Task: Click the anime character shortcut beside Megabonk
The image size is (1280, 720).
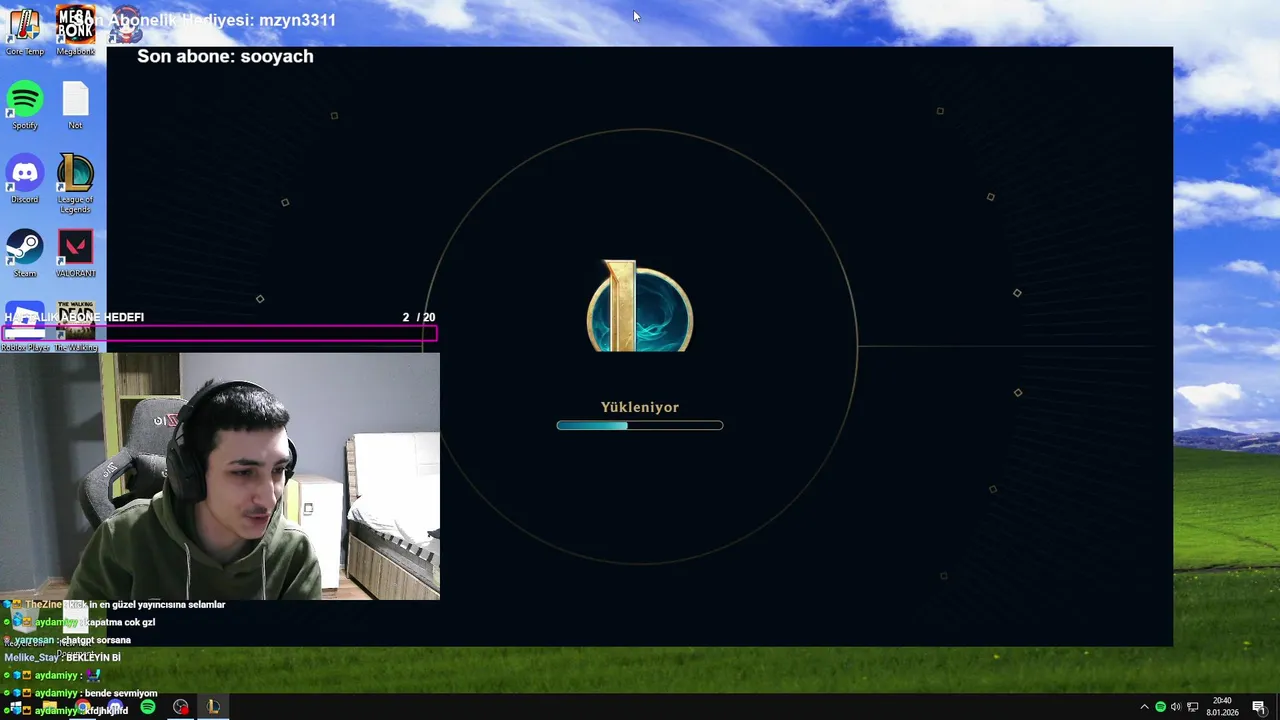Action: point(125,25)
